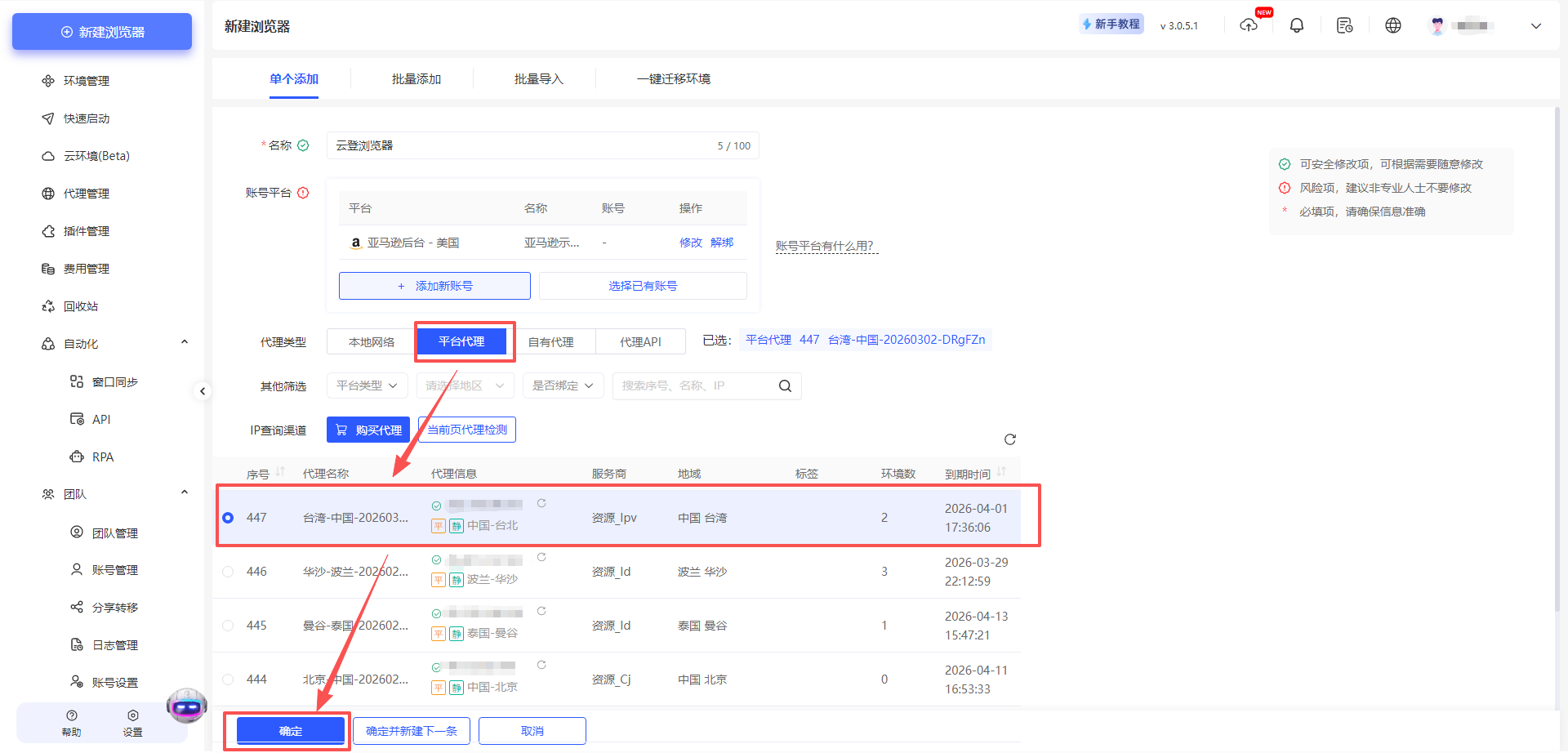Image resolution: width=1568 pixels, height=753 pixels.
Task: Click the cloud upload icon
Action: pyautogui.click(x=1249, y=25)
